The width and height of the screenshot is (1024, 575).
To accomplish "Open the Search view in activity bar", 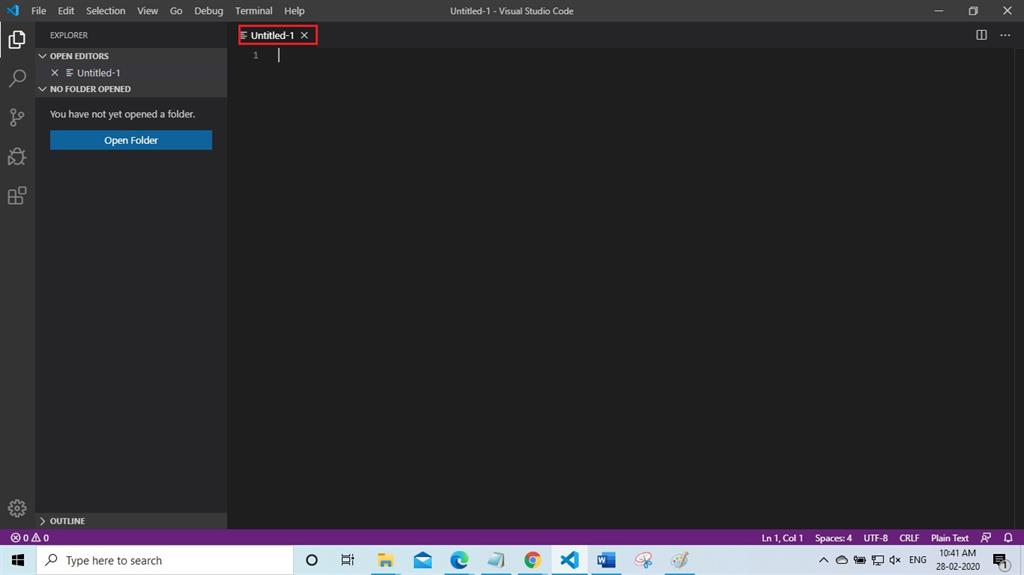I will tap(17, 78).
